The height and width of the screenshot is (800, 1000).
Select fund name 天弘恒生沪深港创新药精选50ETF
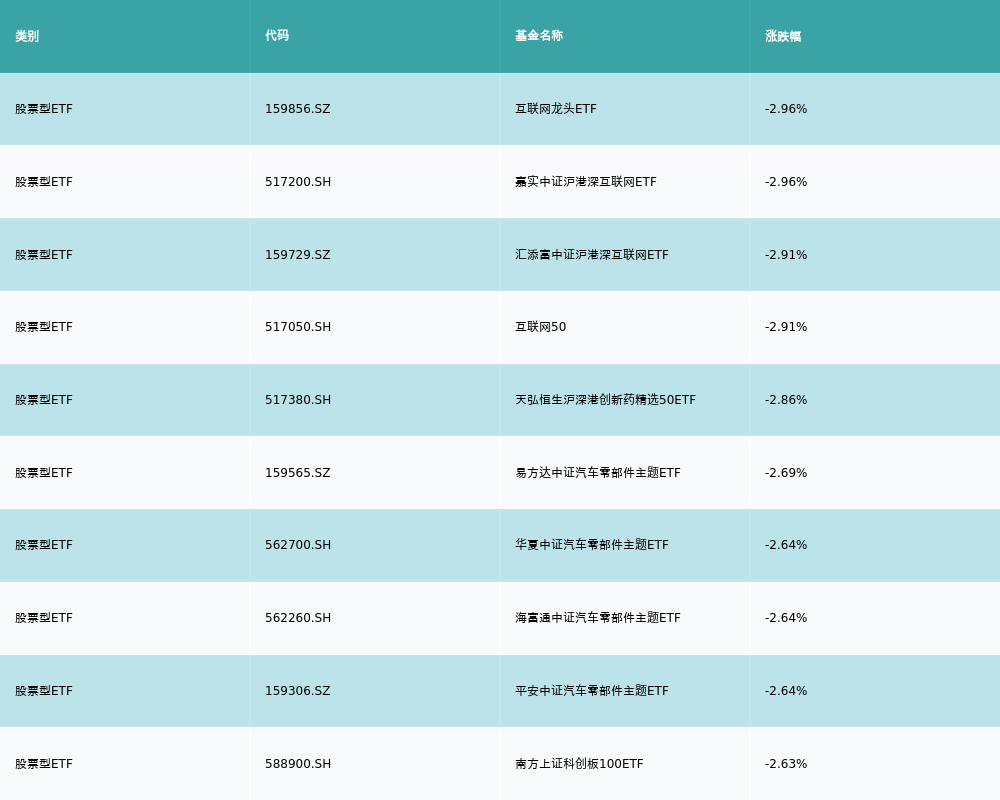605,400
